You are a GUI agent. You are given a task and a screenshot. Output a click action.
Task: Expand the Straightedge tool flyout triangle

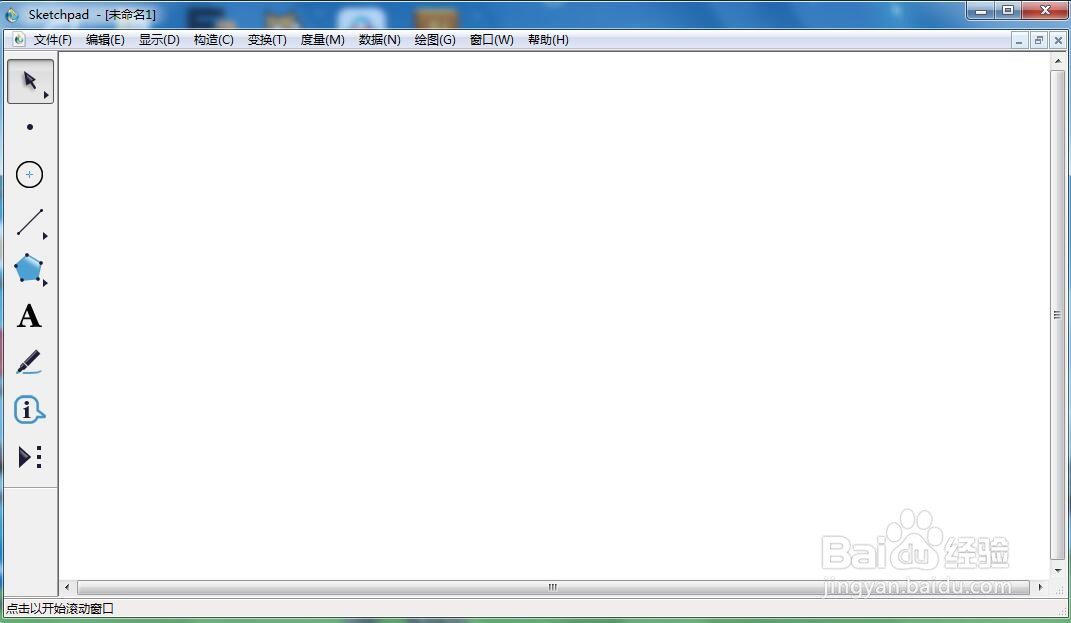[45, 236]
